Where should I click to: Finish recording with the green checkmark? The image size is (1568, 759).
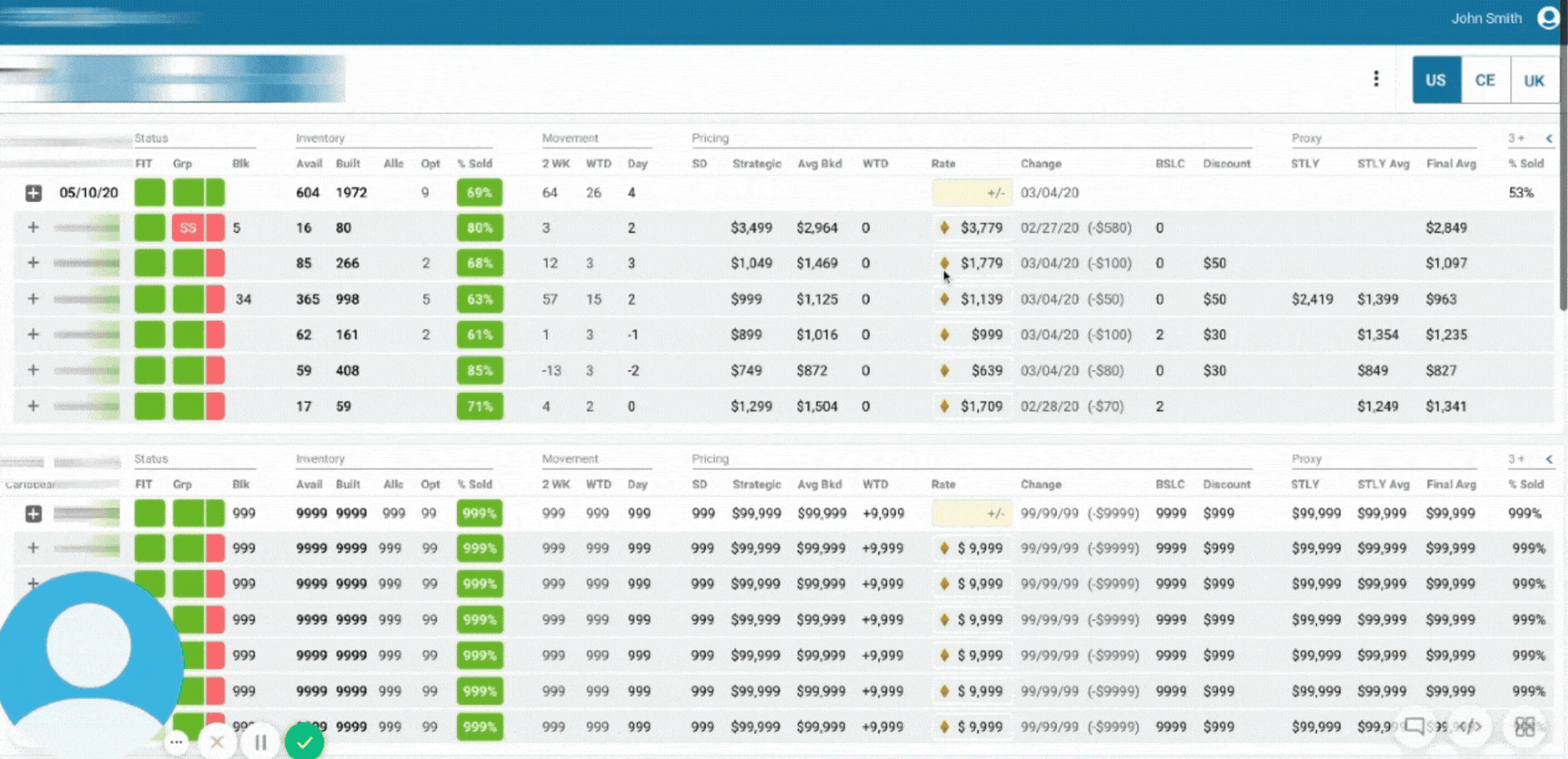click(304, 741)
